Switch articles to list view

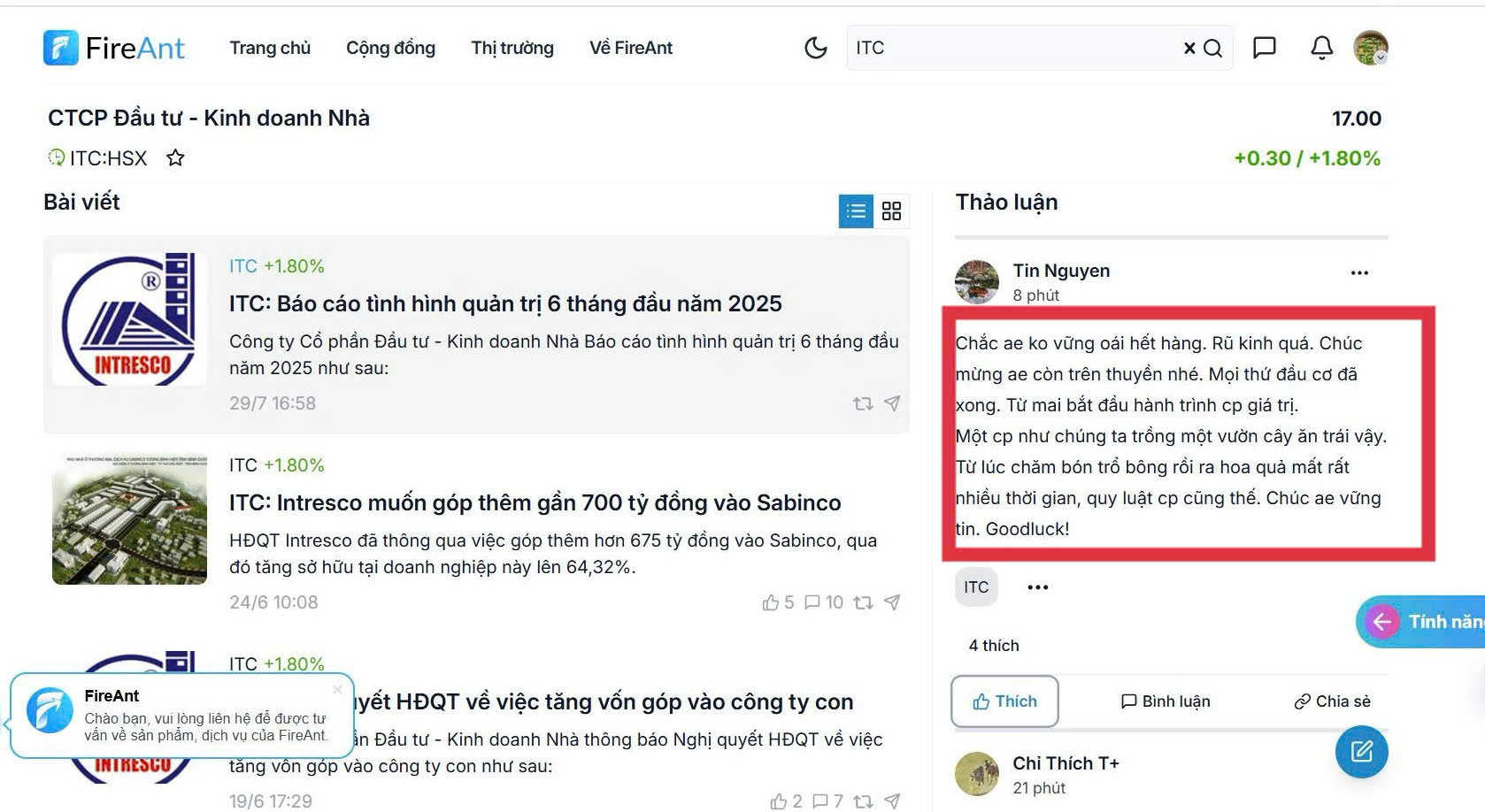pyautogui.click(x=856, y=211)
